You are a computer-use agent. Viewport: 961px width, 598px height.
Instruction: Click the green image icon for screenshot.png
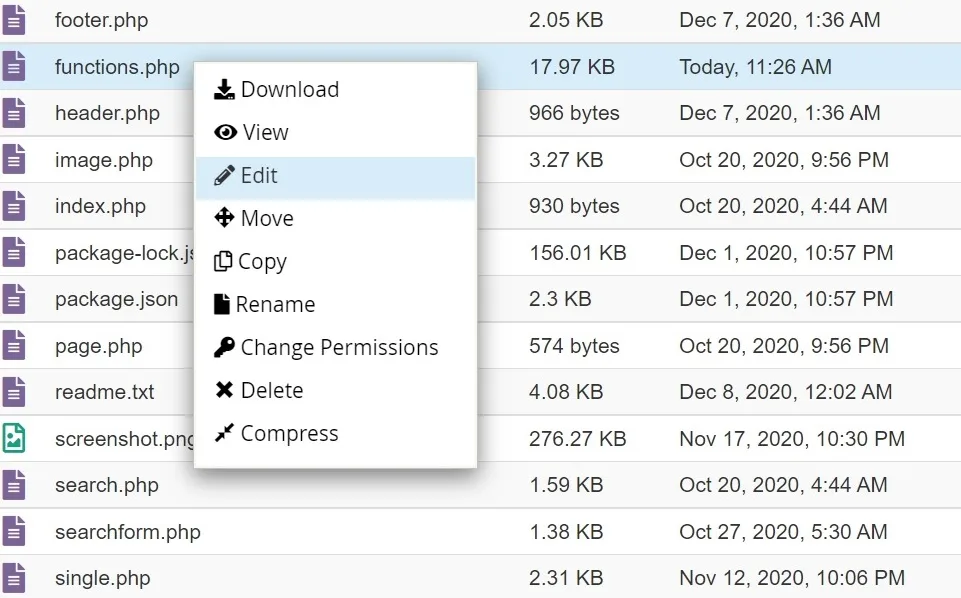(13, 438)
